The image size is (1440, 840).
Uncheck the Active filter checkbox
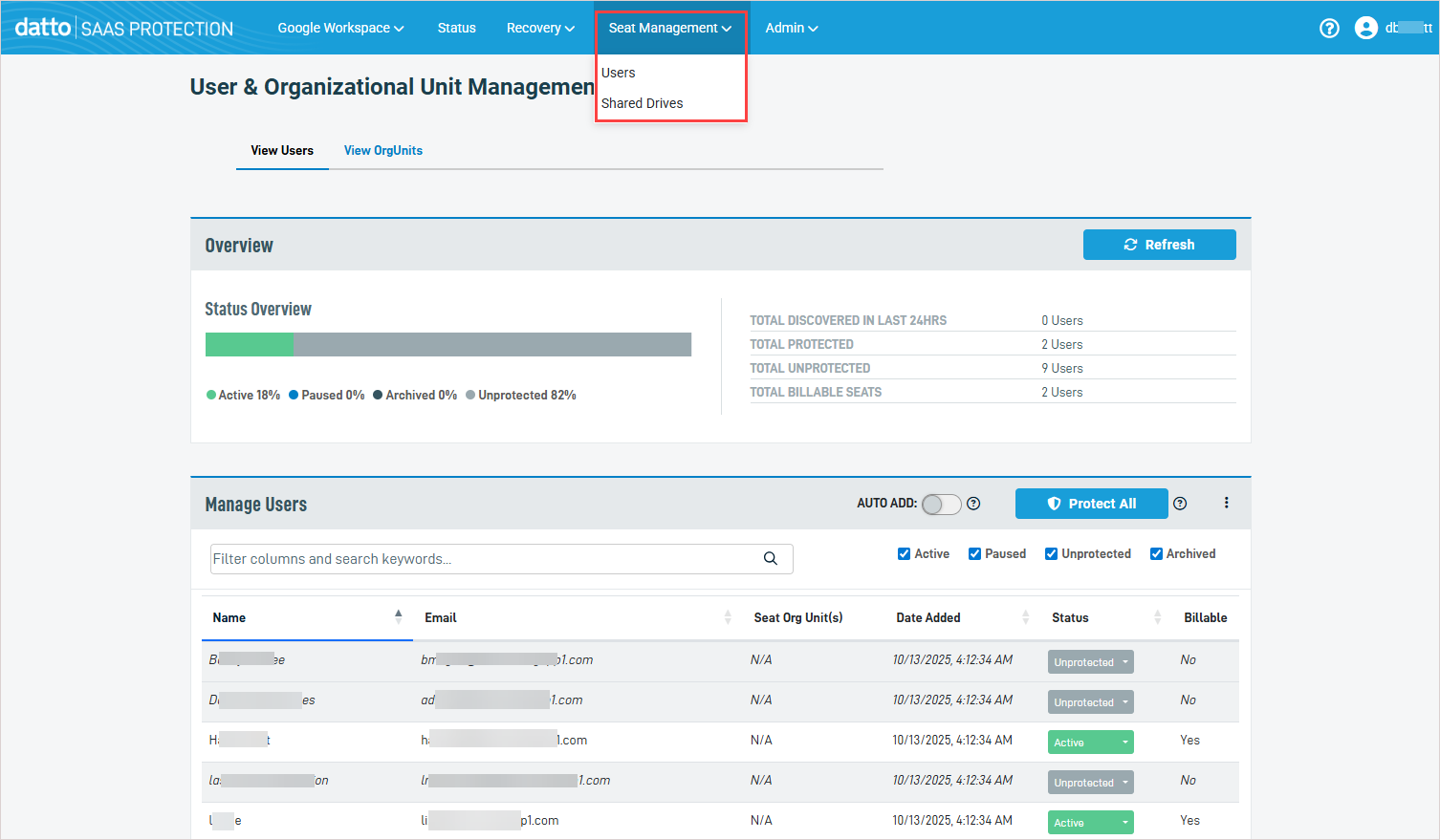pyautogui.click(x=904, y=554)
